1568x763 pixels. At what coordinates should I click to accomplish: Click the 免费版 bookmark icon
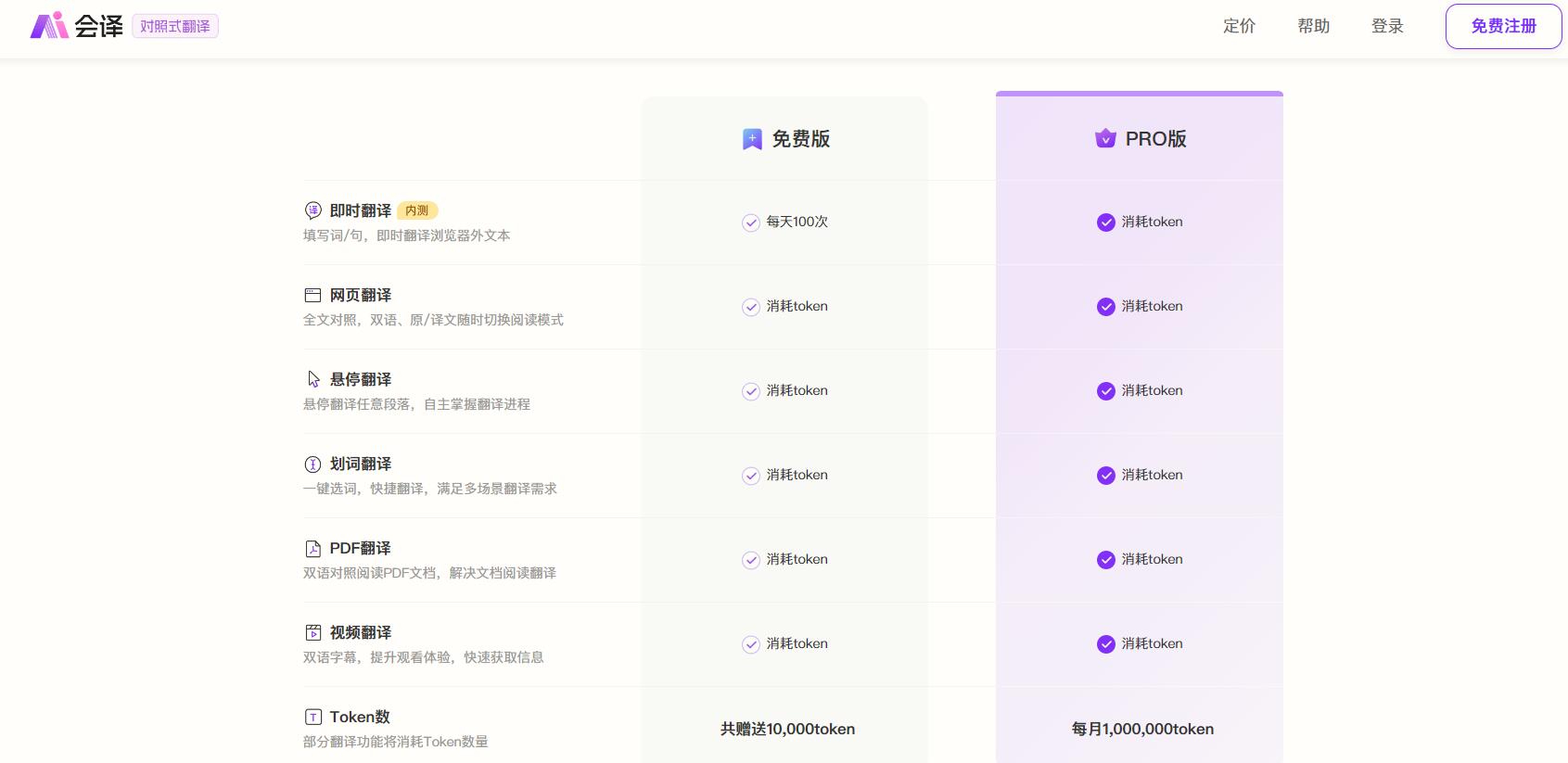pyautogui.click(x=752, y=139)
